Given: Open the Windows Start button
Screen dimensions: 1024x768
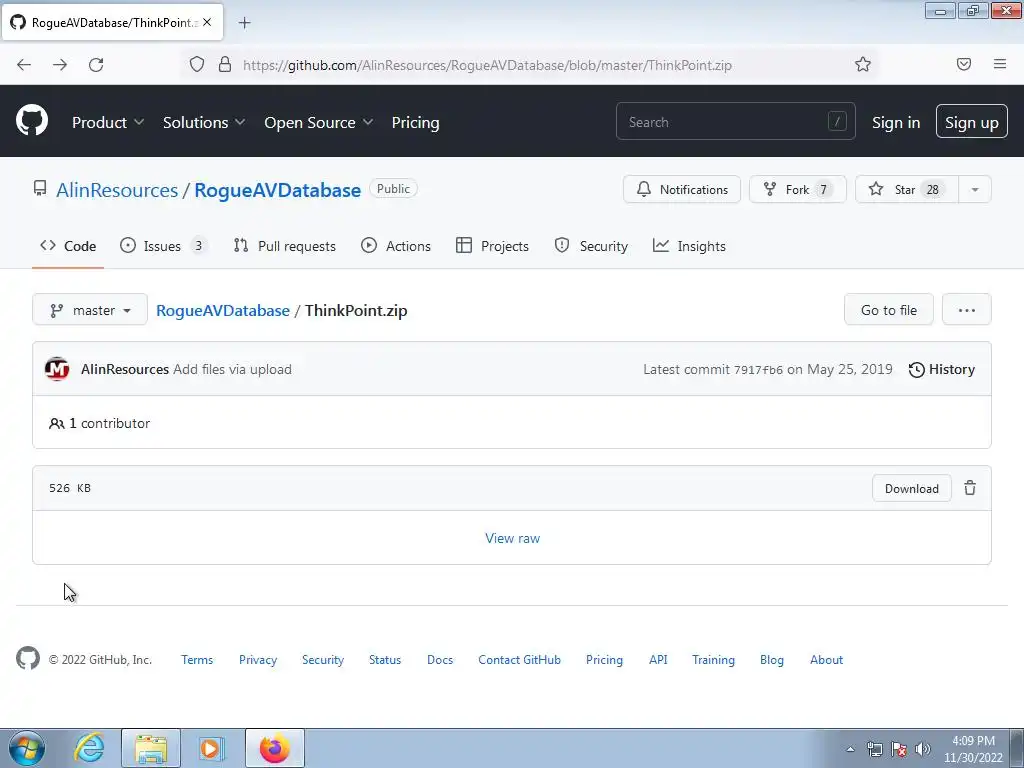Looking at the screenshot, I should coord(27,748).
